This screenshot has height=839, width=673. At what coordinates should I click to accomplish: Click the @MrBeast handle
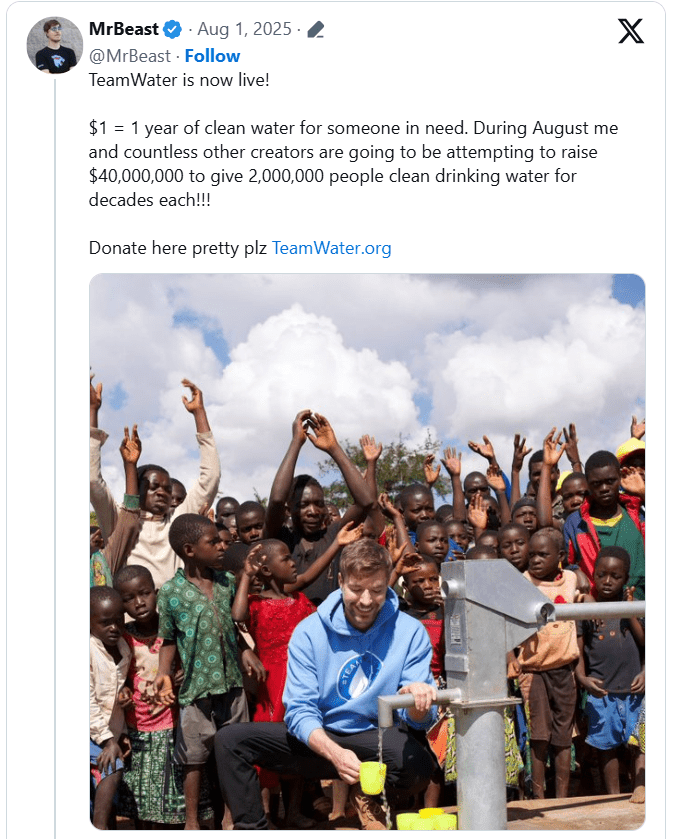pos(129,56)
